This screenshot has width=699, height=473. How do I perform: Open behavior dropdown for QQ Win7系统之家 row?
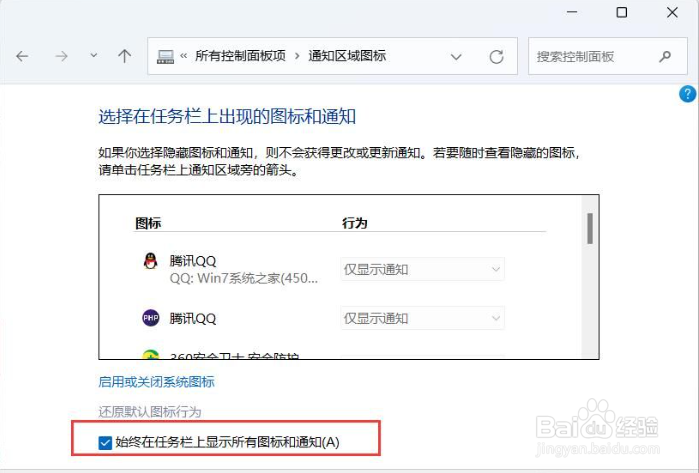click(422, 269)
